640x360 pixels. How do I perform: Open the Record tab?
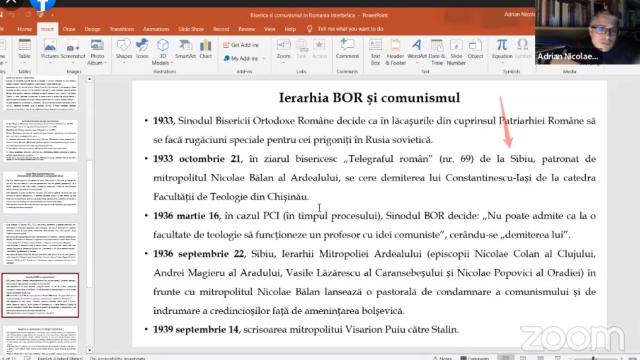pyautogui.click(x=221, y=29)
